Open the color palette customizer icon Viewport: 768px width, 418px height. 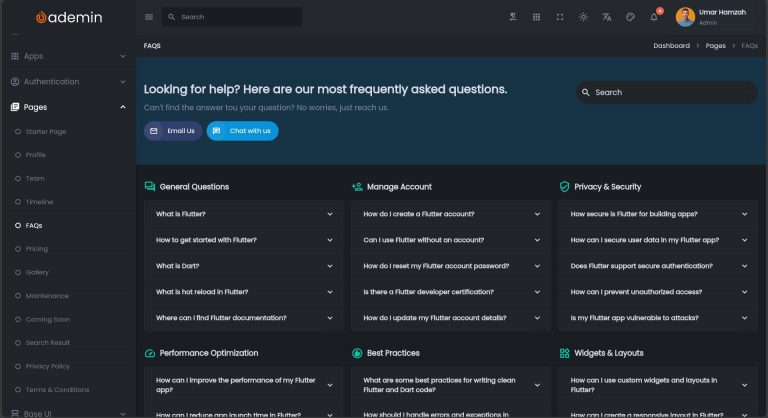pos(630,17)
